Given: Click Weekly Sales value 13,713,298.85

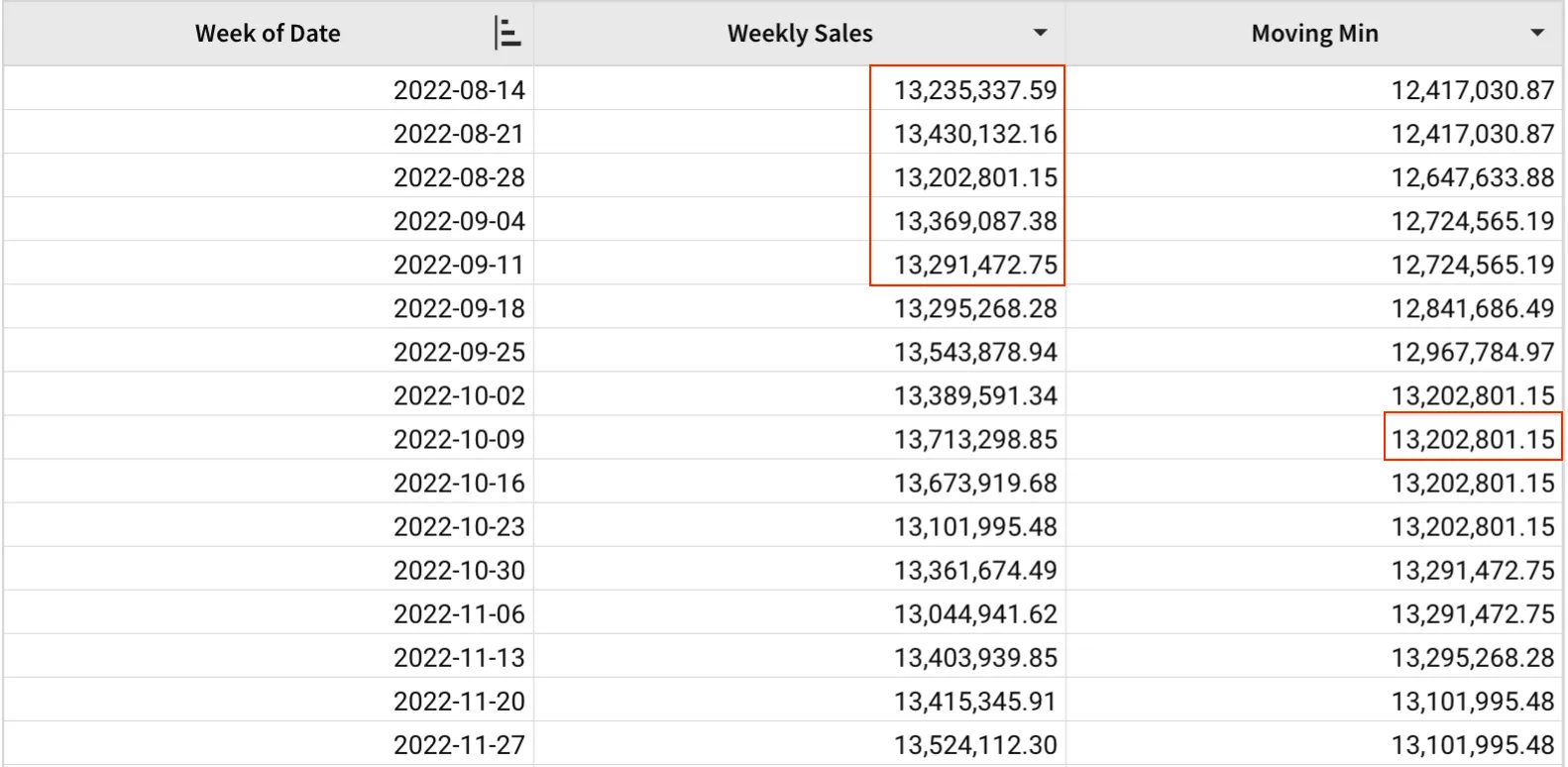Looking at the screenshot, I should (975, 439).
